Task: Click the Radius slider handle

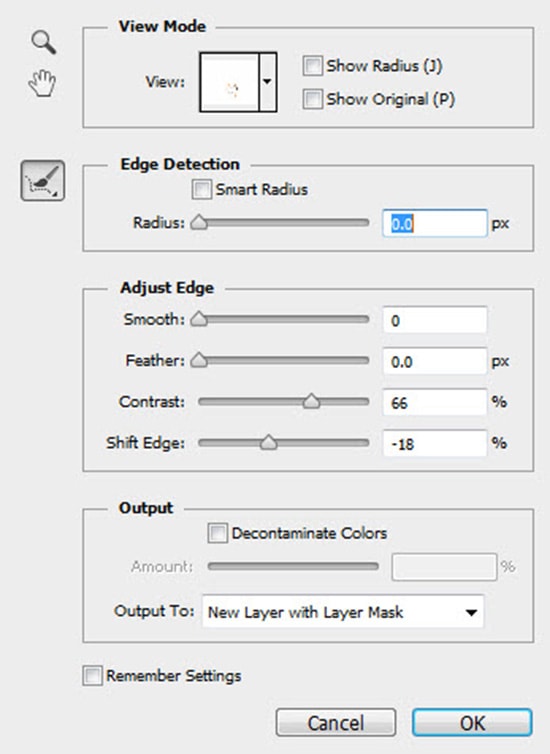Action: click(x=199, y=223)
